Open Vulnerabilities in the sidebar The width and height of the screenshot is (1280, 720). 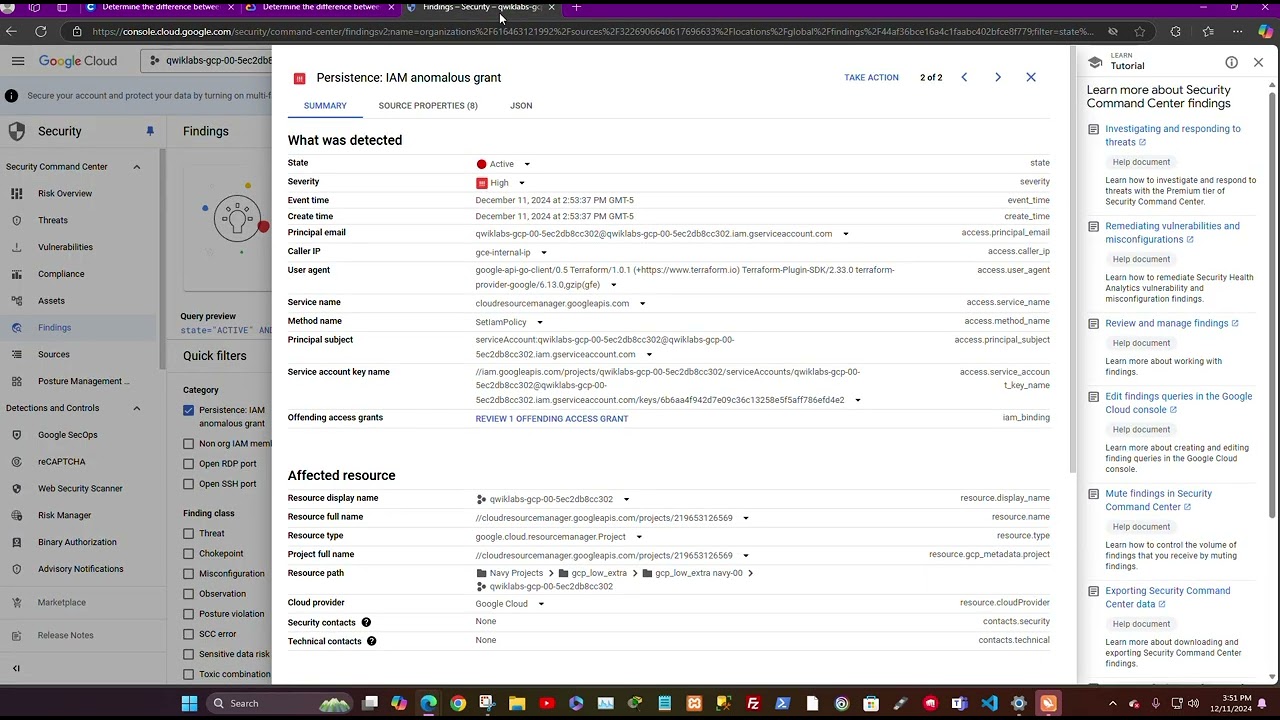point(65,247)
